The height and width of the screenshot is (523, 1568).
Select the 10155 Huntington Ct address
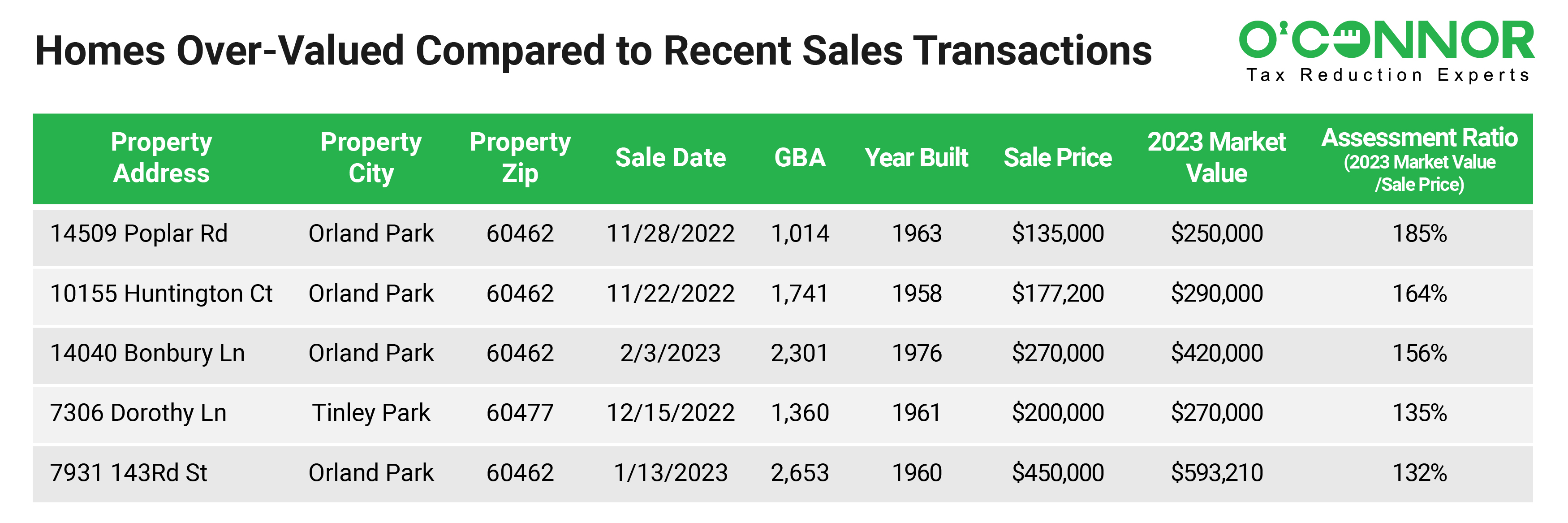[x=161, y=294]
